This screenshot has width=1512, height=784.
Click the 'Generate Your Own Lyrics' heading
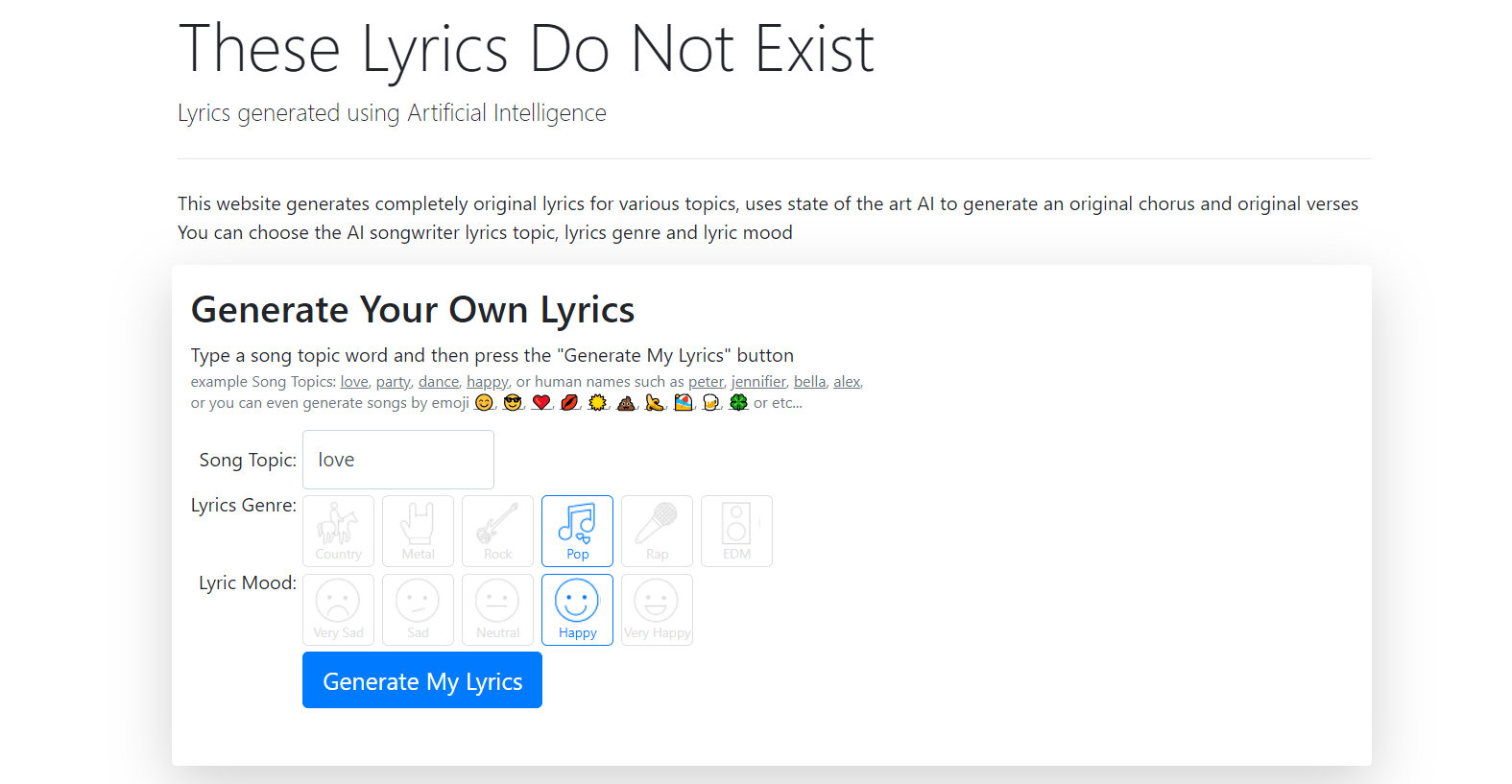point(413,310)
